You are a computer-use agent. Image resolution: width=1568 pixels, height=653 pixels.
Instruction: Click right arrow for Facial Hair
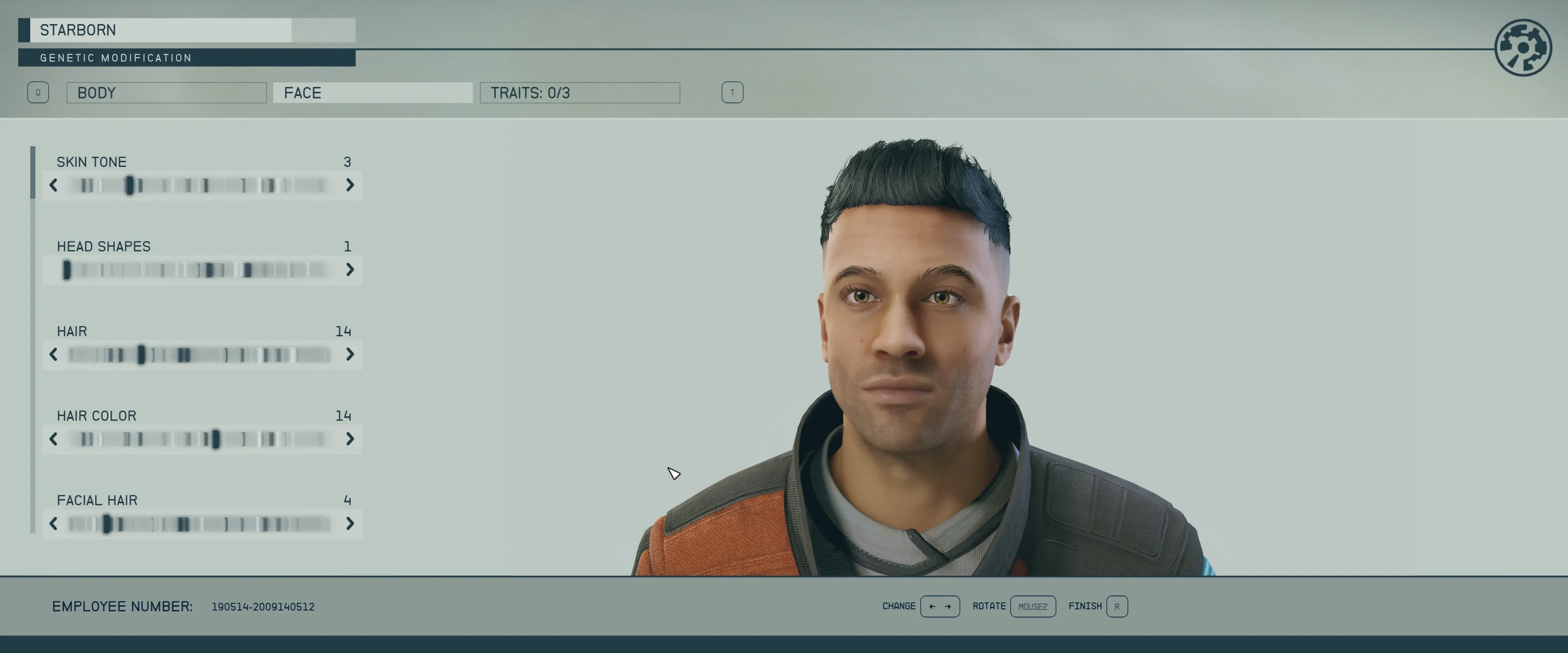coord(350,523)
